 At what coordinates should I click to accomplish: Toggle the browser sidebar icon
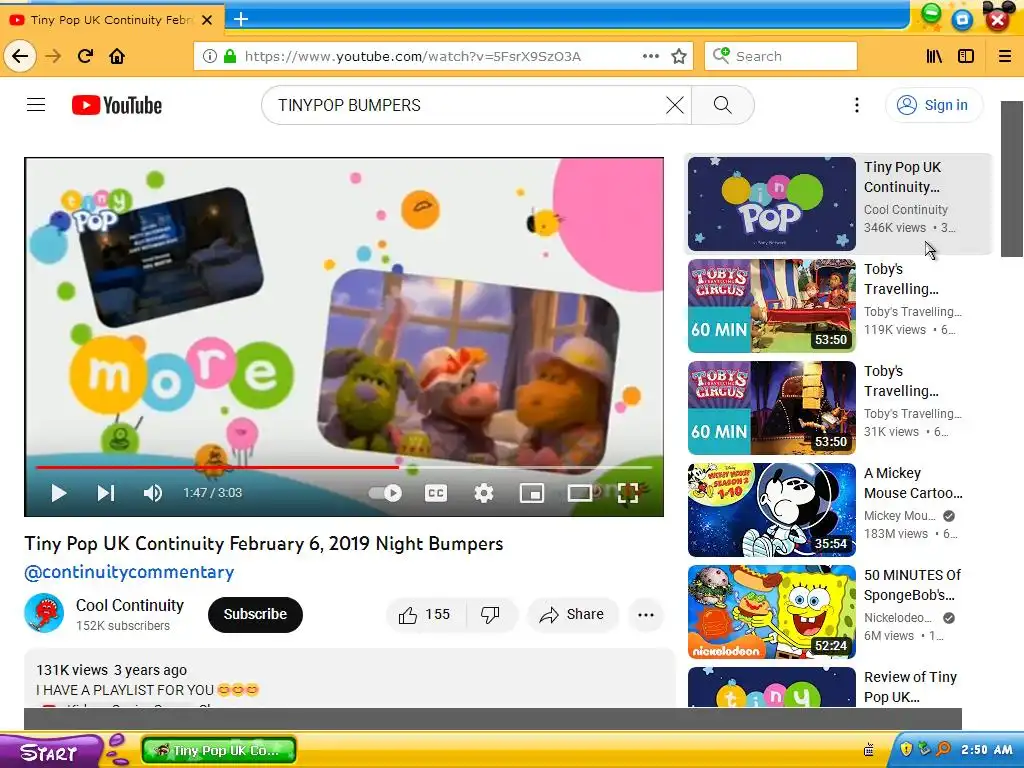tap(966, 56)
